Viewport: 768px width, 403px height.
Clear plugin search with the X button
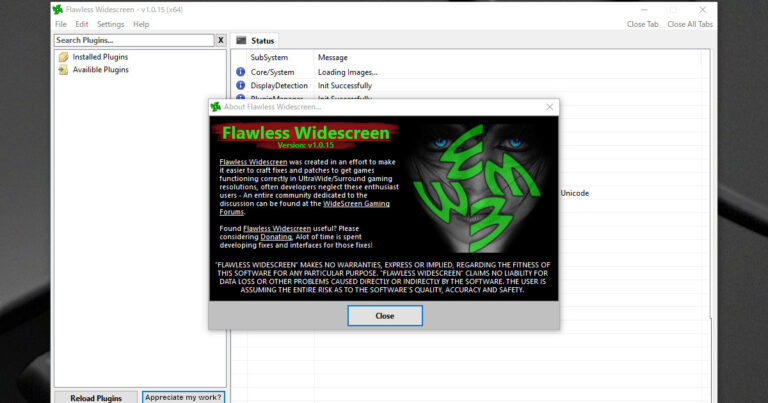[221, 40]
